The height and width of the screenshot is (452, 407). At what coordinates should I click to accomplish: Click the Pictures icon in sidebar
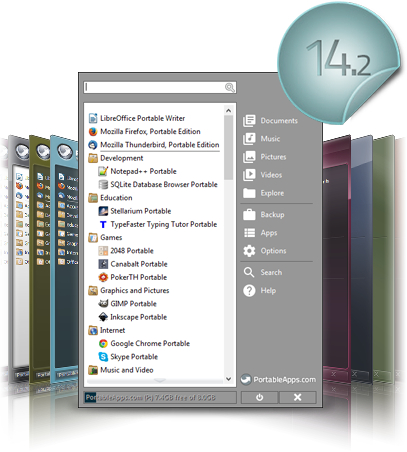[249, 157]
